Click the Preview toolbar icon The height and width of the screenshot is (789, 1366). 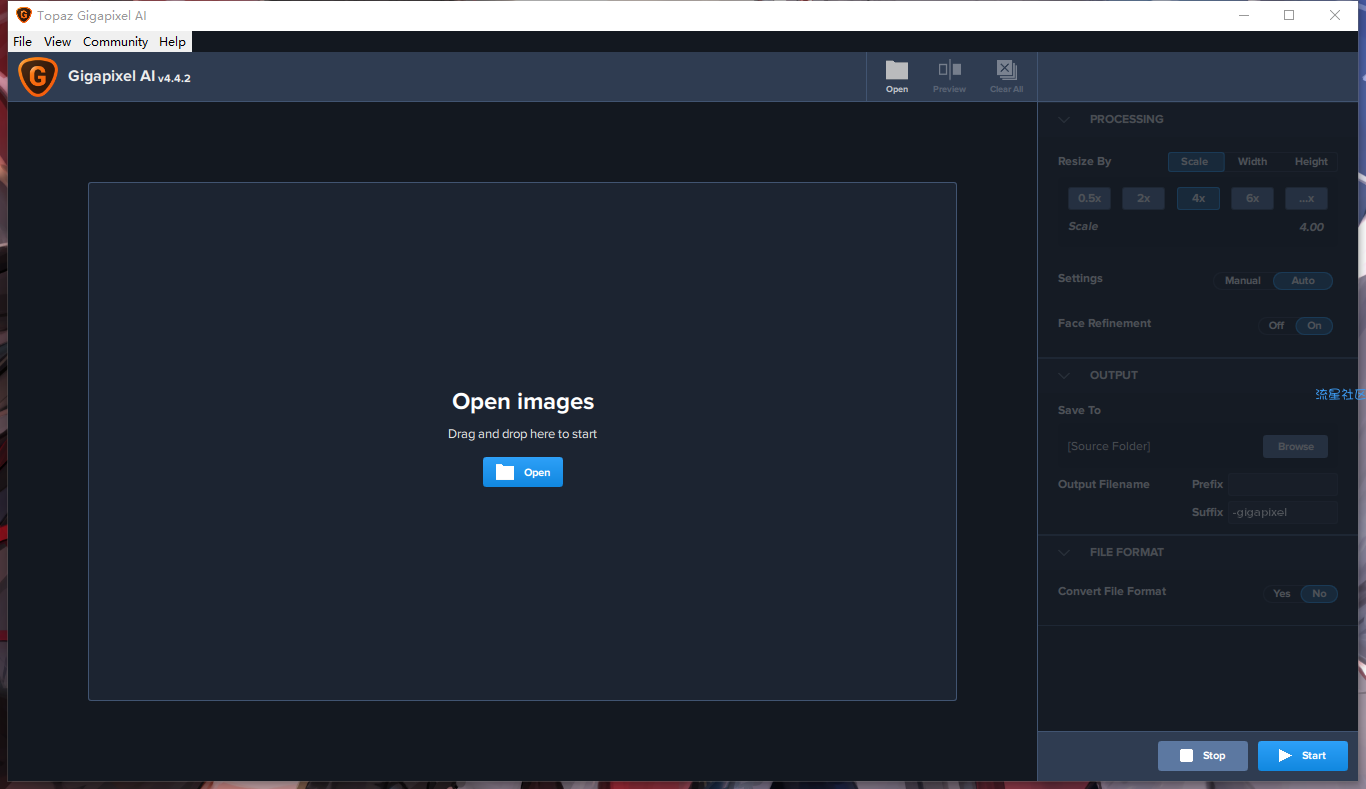click(x=949, y=76)
